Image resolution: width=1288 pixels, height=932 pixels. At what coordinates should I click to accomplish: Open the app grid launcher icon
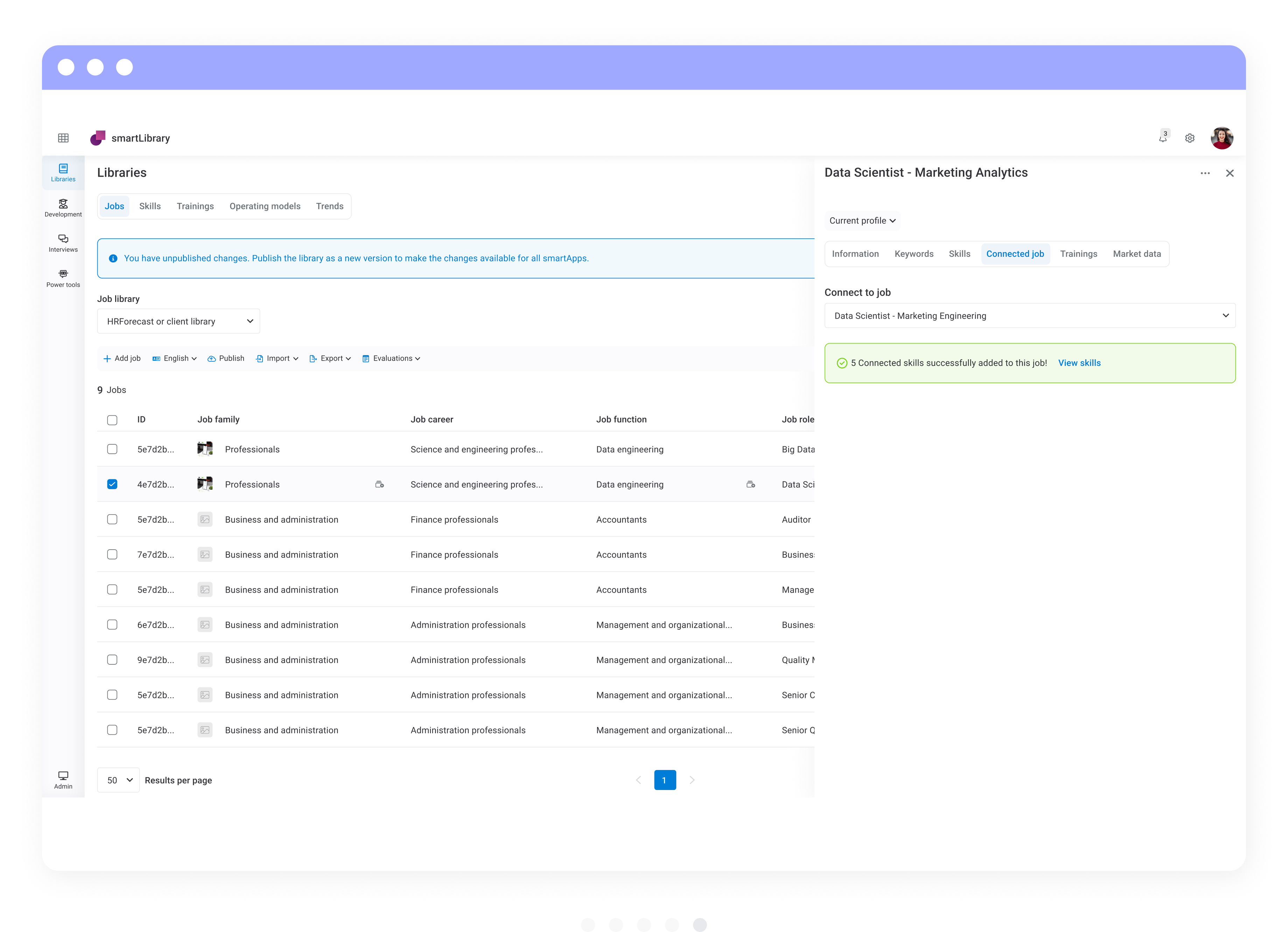(63, 138)
